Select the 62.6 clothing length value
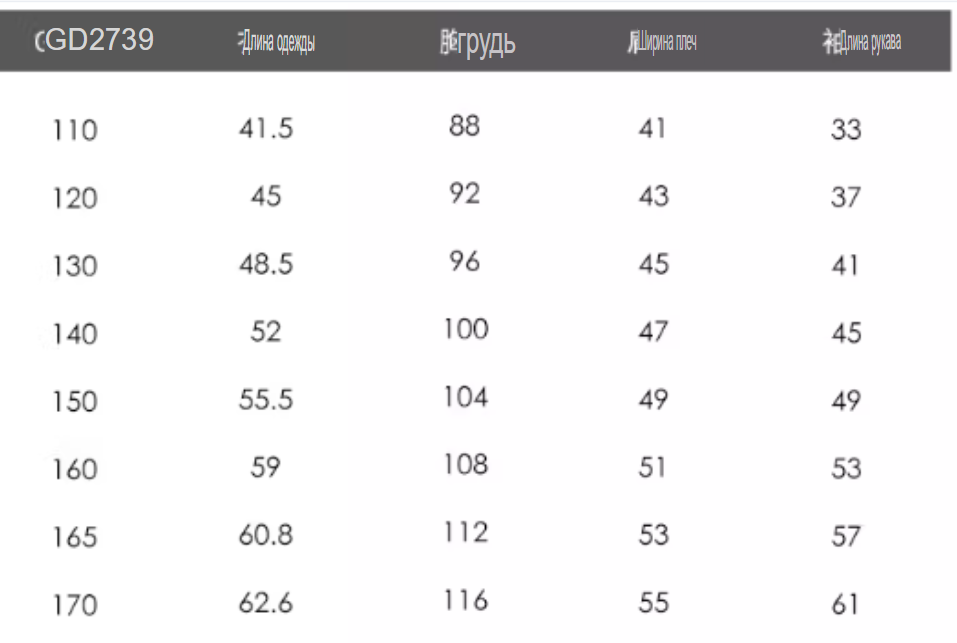Image resolution: width=957 pixels, height=643 pixels. point(266,603)
